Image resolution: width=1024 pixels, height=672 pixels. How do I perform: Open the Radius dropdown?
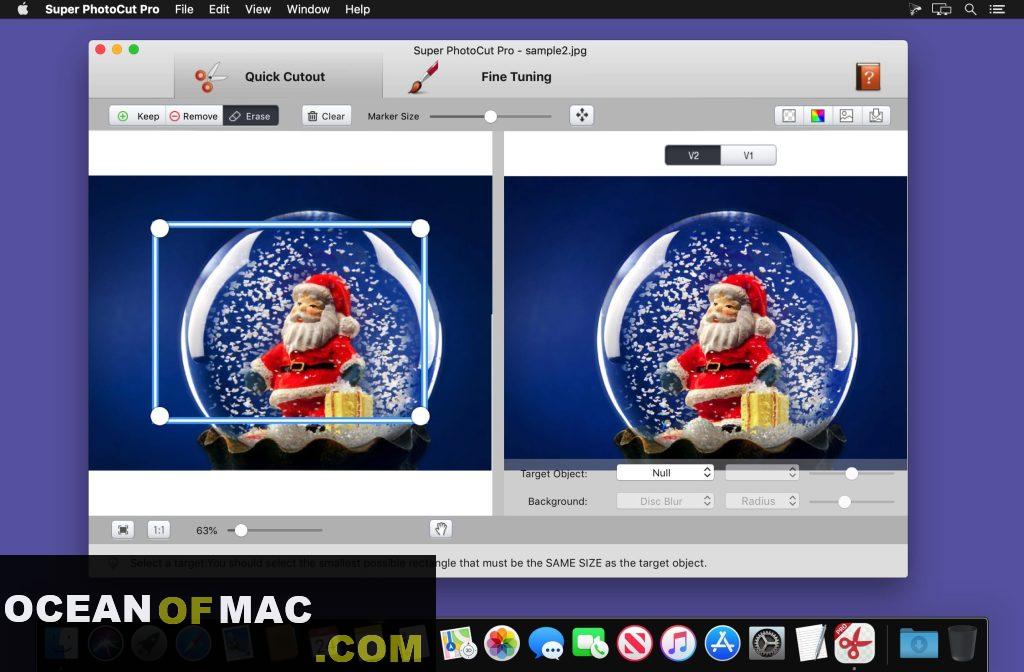(x=762, y=501)
